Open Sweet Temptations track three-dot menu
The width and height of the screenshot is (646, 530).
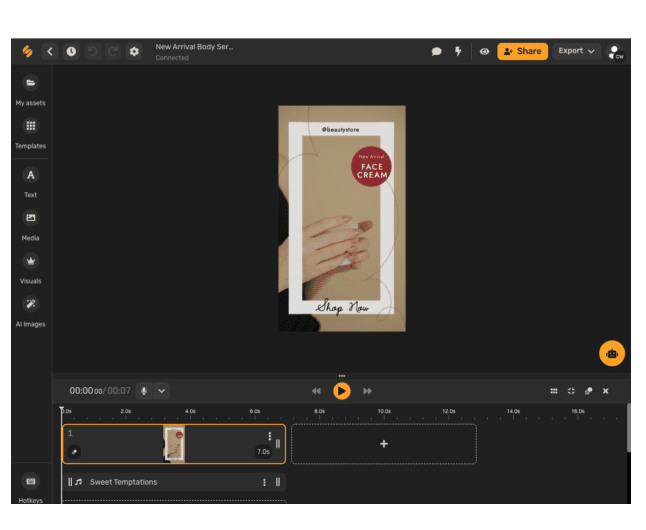click(264, 482)
